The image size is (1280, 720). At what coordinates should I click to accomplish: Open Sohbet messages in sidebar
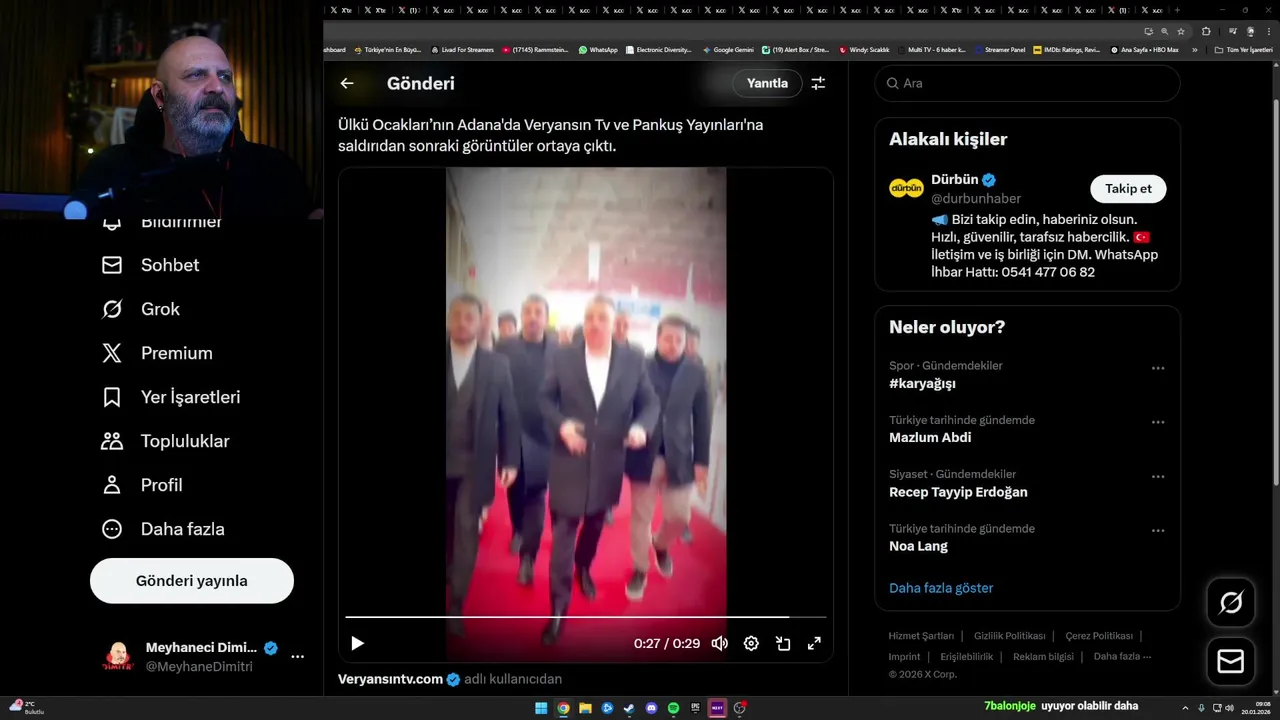coord(150,265)
